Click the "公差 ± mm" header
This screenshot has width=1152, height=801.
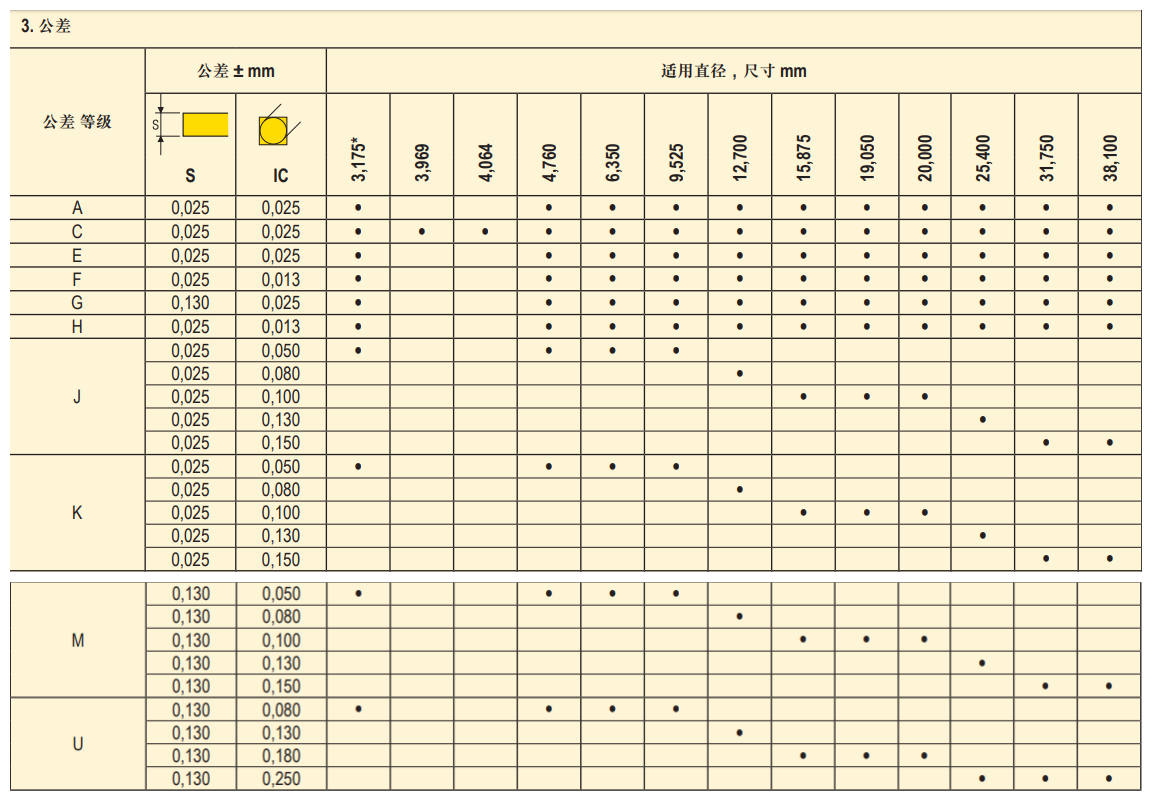(235, 71)
